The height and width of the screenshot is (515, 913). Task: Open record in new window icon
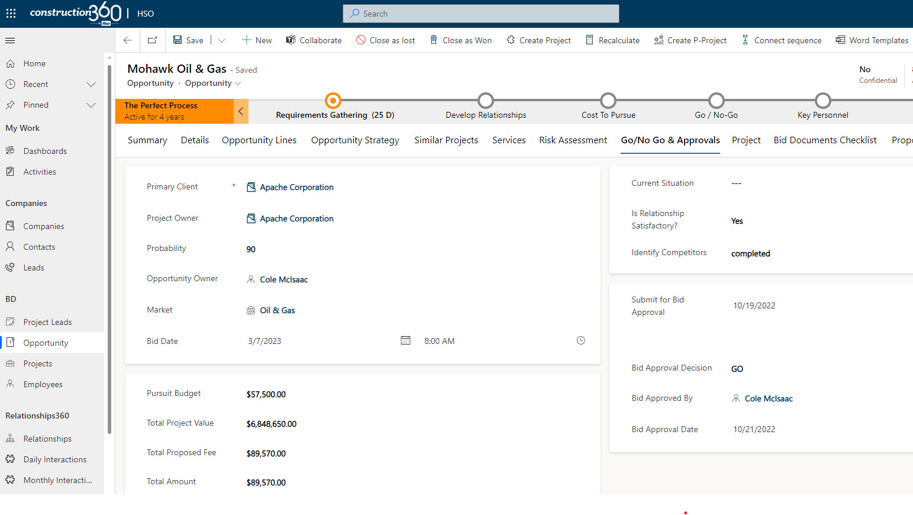click(152, 40)
